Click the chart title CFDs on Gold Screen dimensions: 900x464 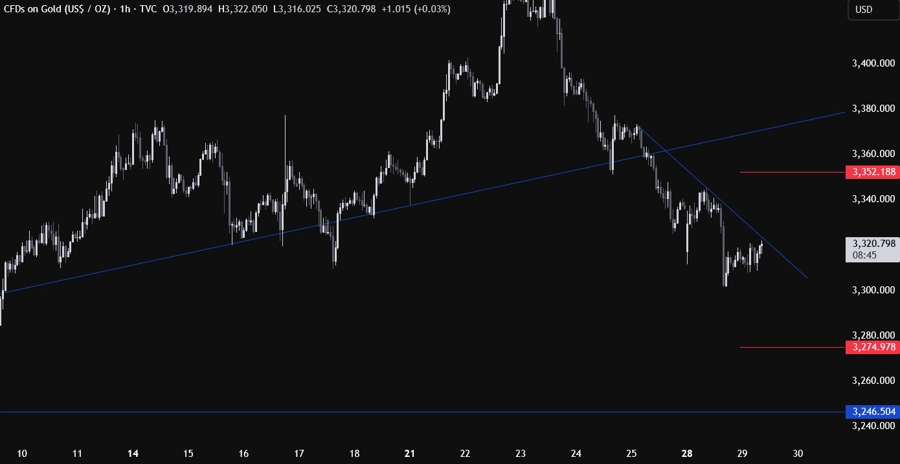pyautogui.click(x=55, y=9)
